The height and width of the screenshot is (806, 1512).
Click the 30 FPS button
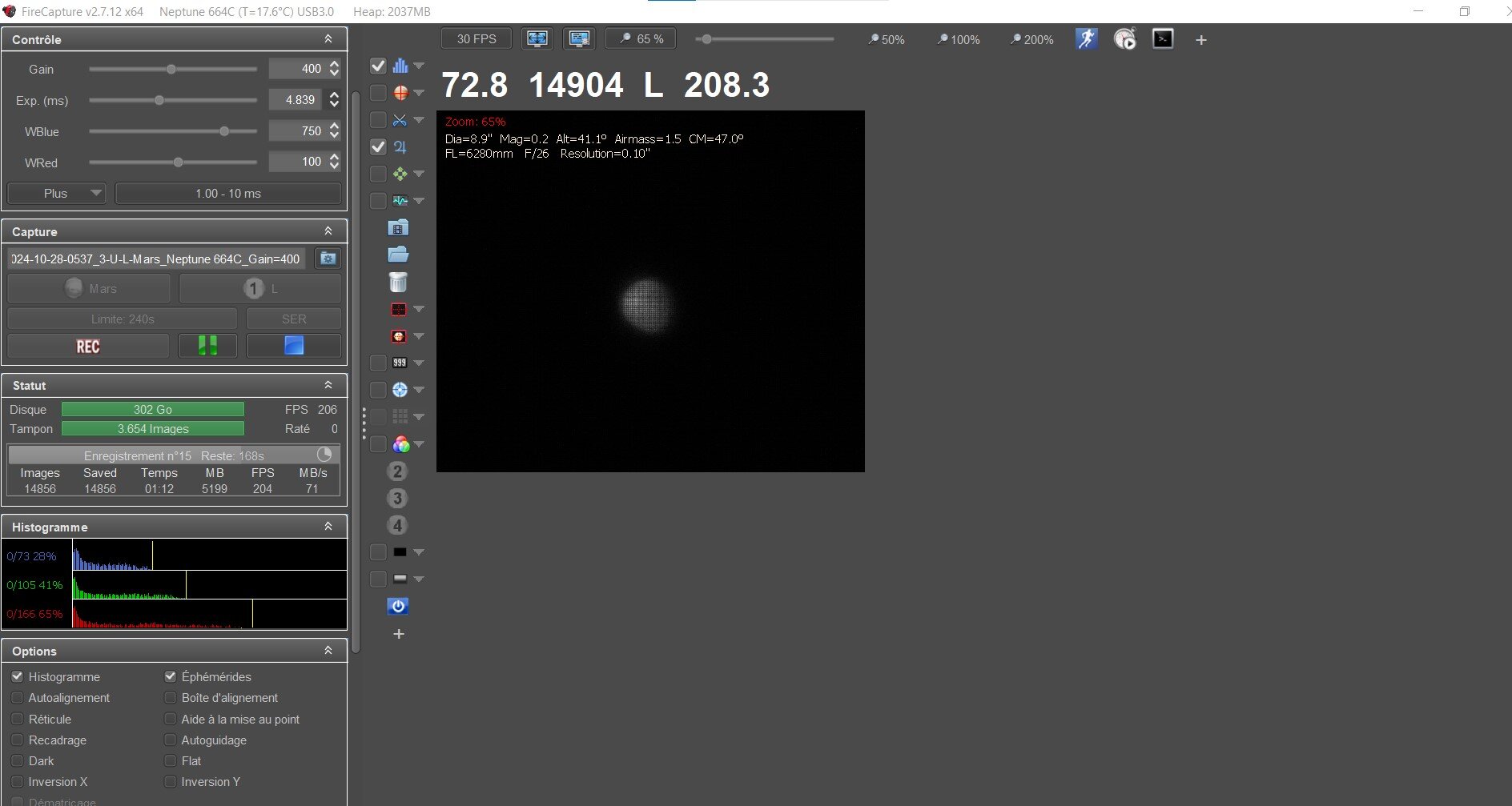pos(477,38)
